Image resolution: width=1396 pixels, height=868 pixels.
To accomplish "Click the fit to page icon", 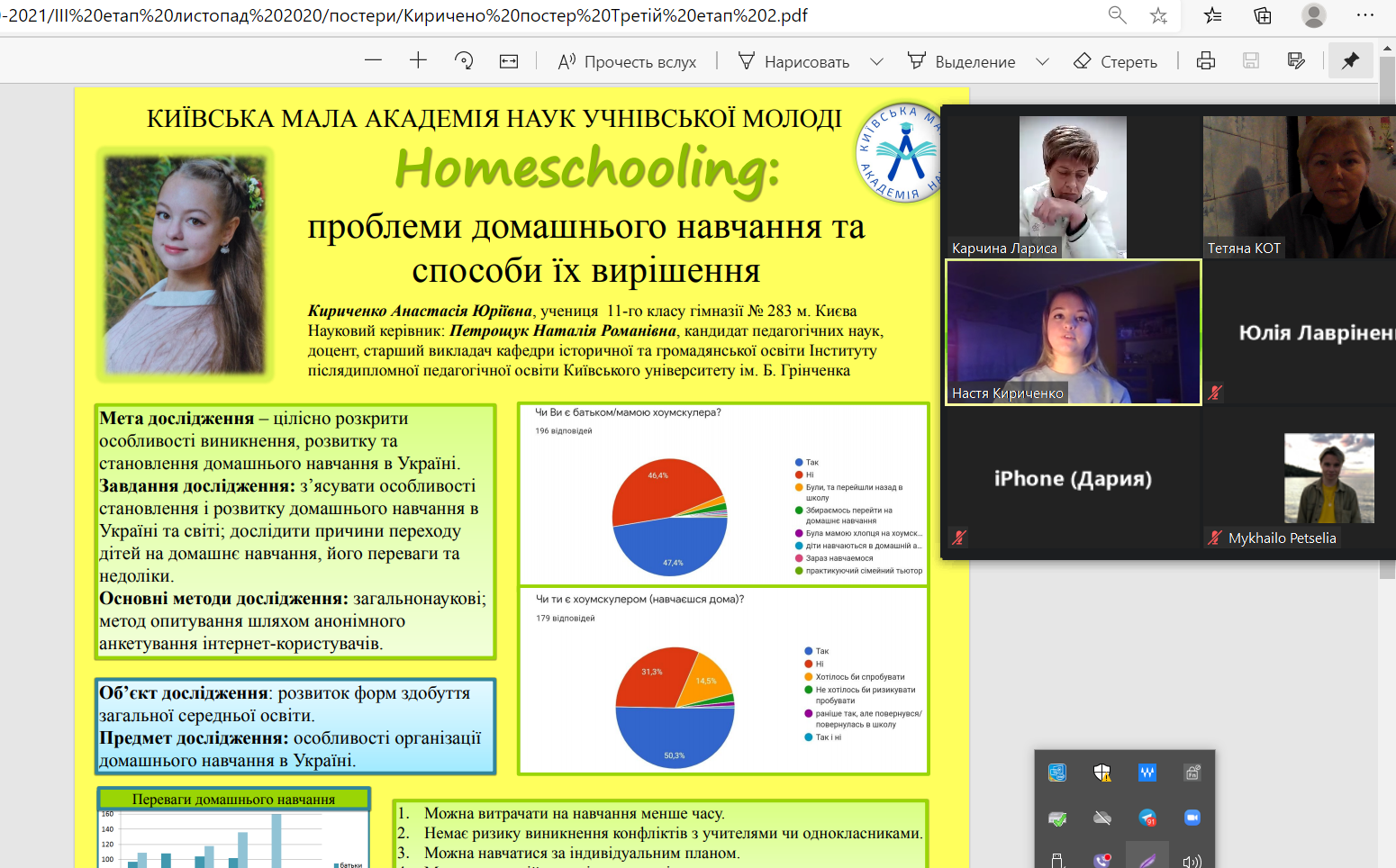I will (x=509, y=60).
